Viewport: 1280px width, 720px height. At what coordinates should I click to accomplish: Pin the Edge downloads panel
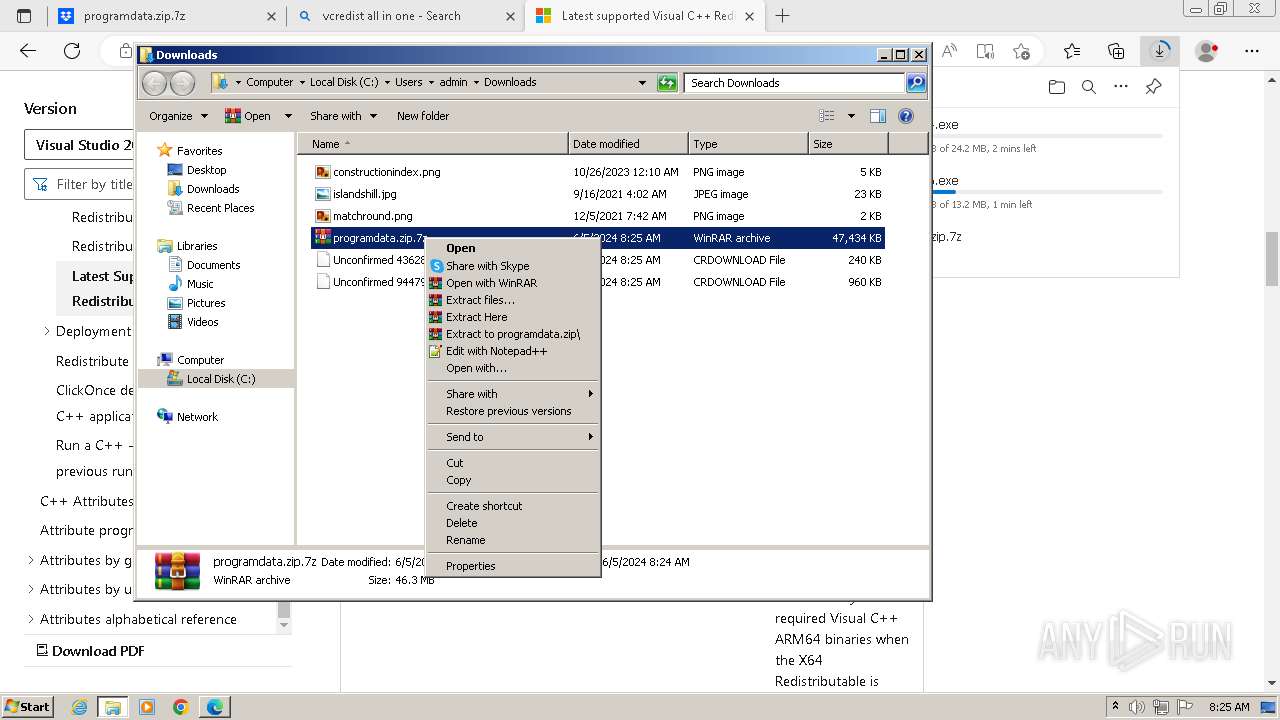point(1153,87)
